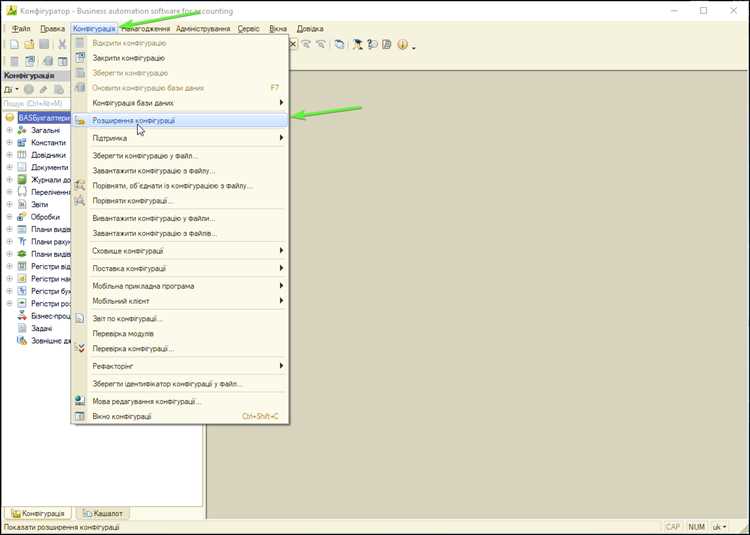This screenshot has width=750, height=535.
Task: Open the Рефакторінг submenu
Action: pyautogui.click(x=180, y=366)
